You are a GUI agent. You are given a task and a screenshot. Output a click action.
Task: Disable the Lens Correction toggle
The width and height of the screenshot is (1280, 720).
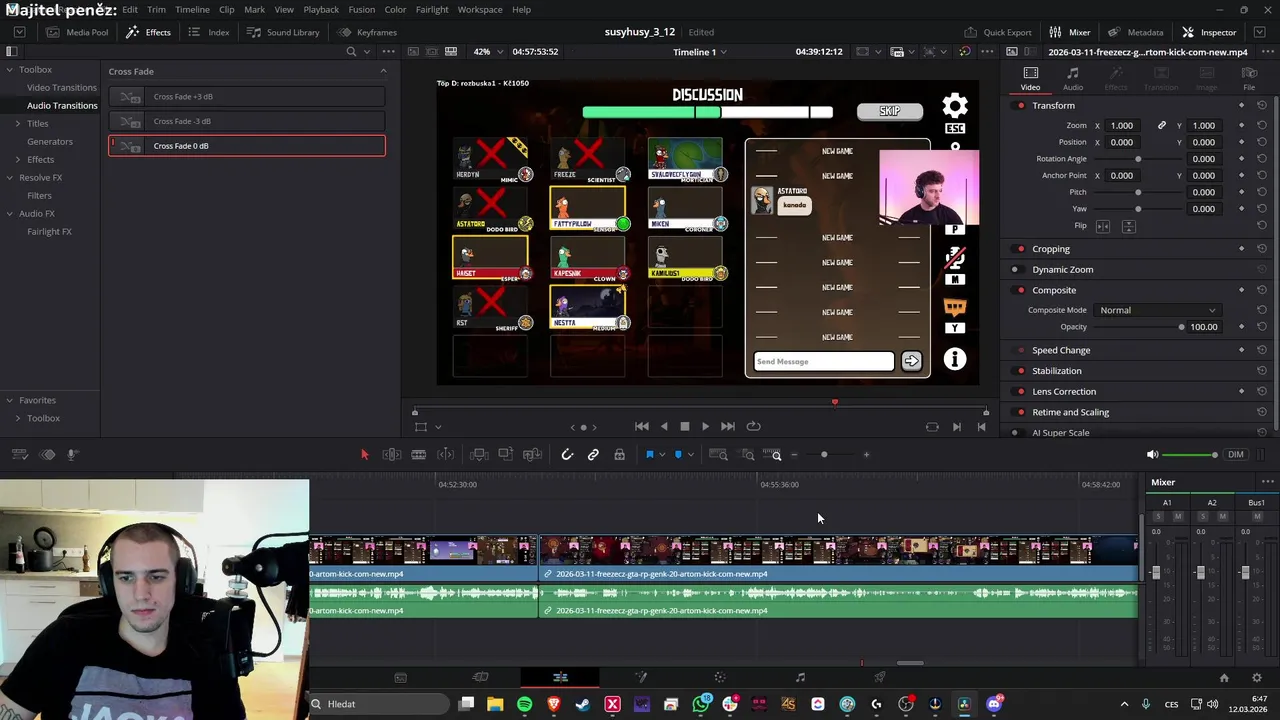[x=1020, y=392]
